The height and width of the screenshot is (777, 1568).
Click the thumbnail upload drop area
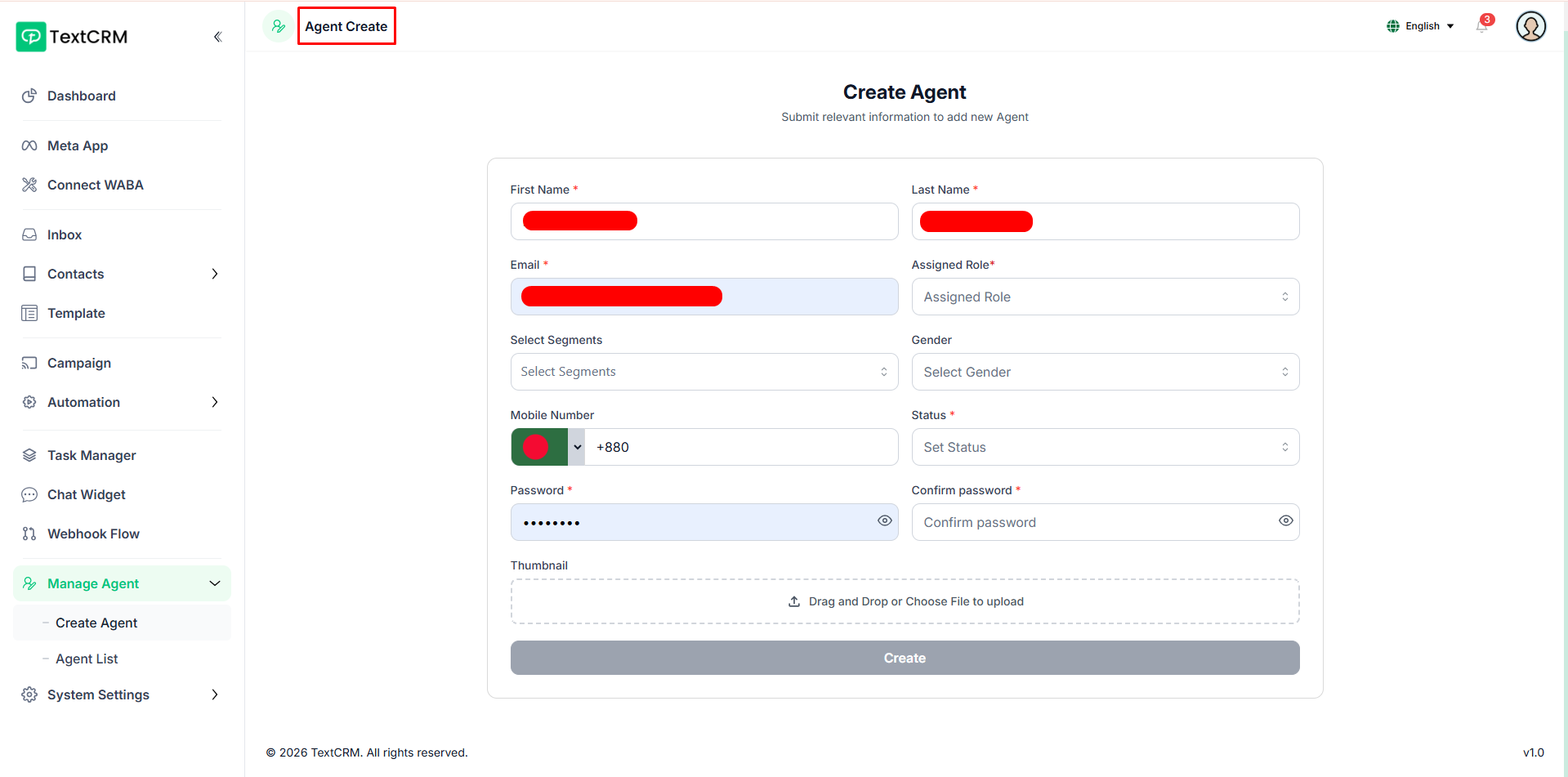coord(905,601)
